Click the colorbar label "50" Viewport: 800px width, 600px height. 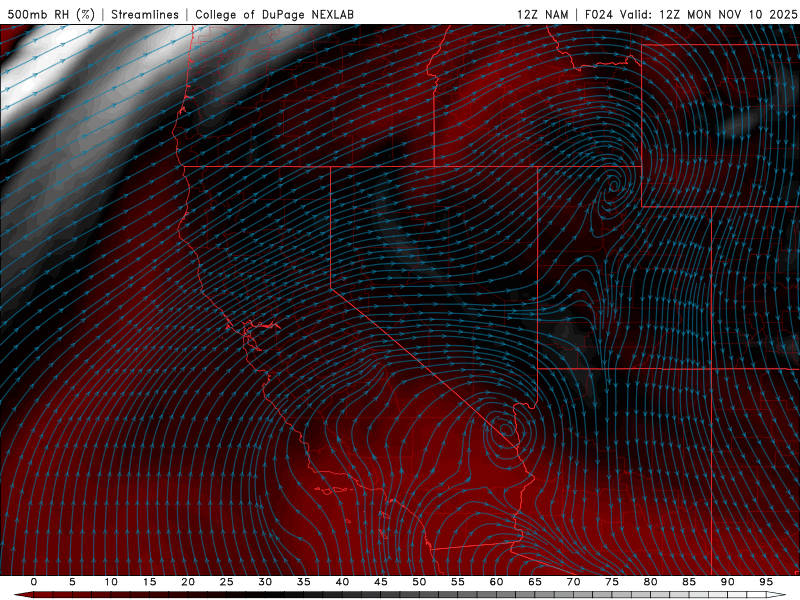tap(419, 582)
